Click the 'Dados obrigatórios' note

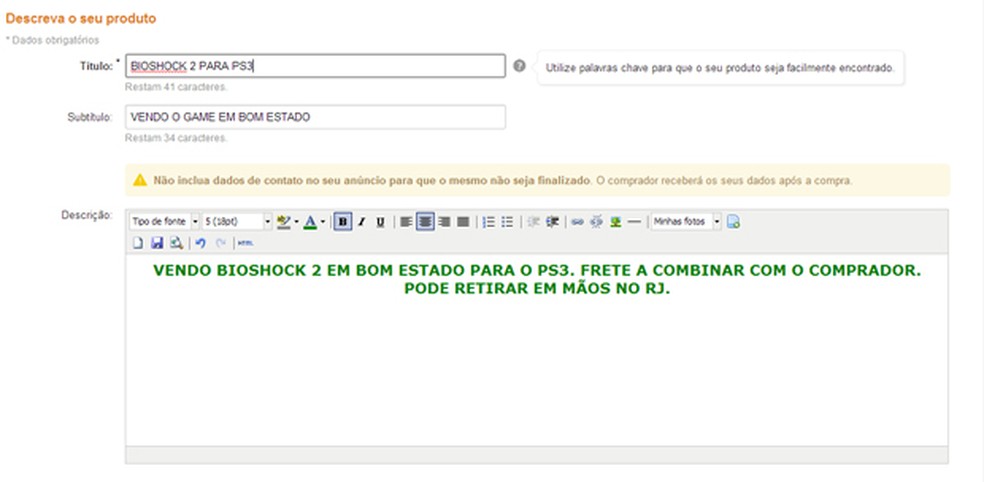click(52, 40)
